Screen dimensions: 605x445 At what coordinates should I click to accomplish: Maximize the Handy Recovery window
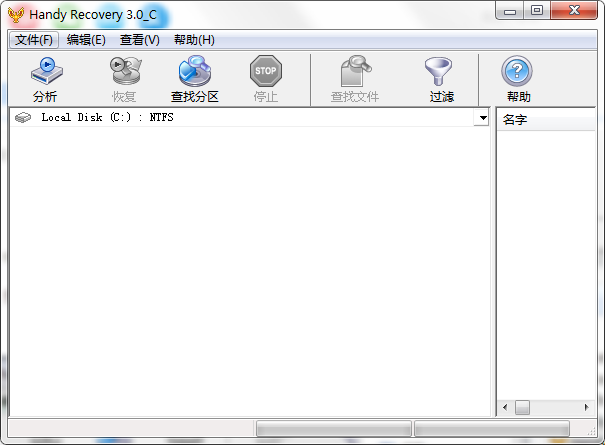click(537, 11)
